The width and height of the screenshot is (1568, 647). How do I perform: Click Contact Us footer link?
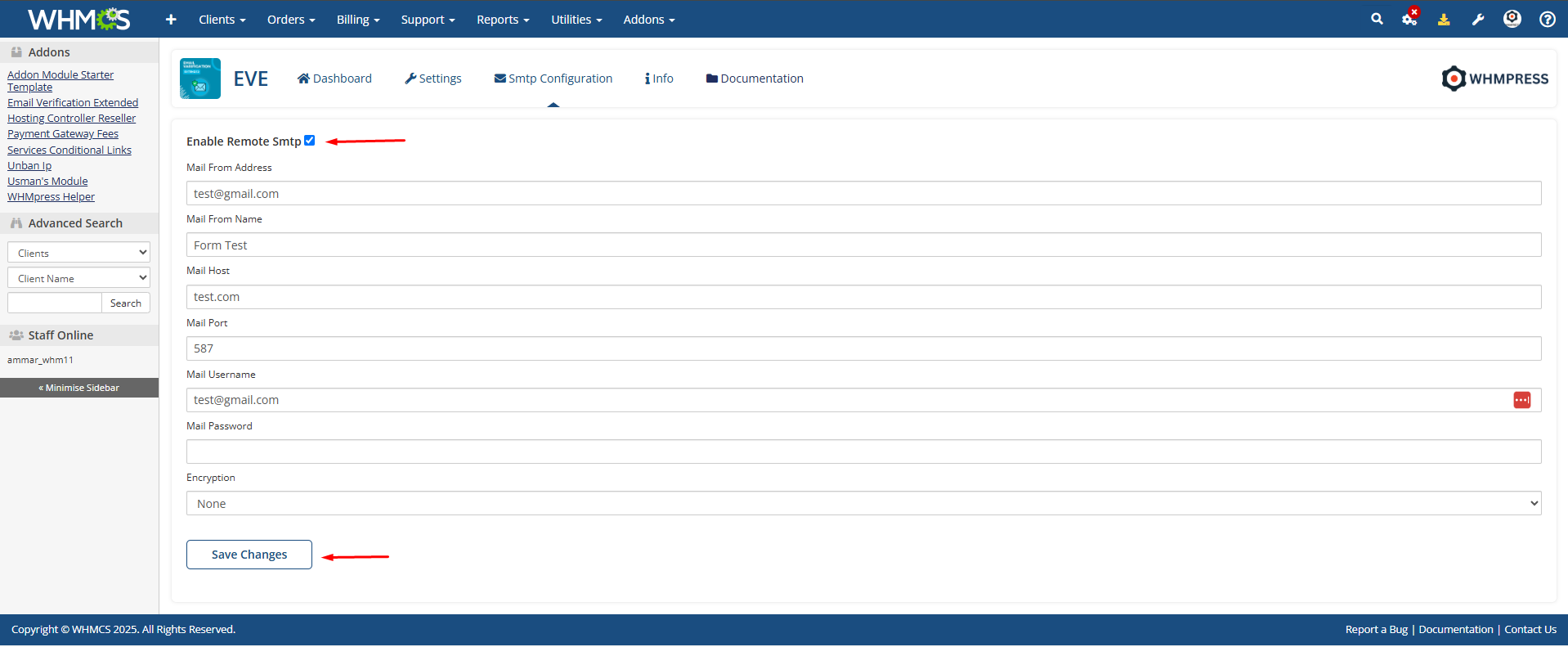pos(1530,629)
